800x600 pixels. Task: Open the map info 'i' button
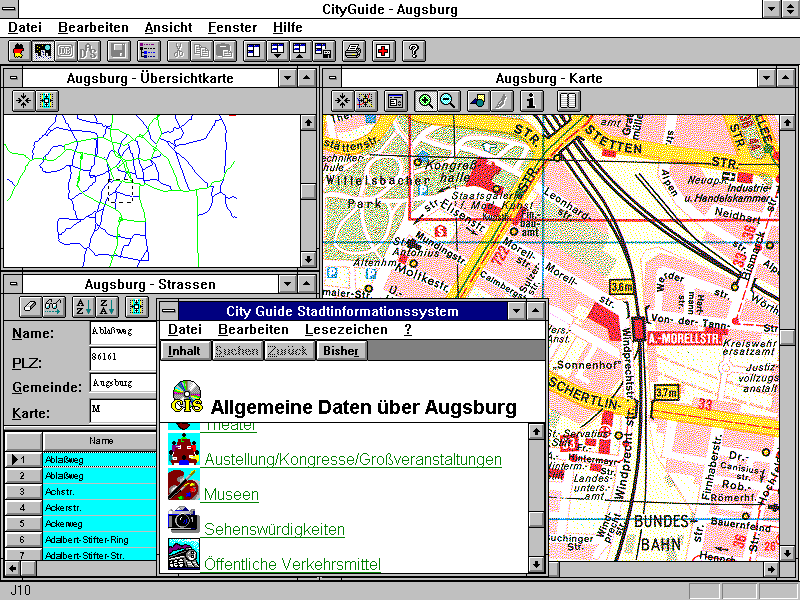click(x=531, y=101)
